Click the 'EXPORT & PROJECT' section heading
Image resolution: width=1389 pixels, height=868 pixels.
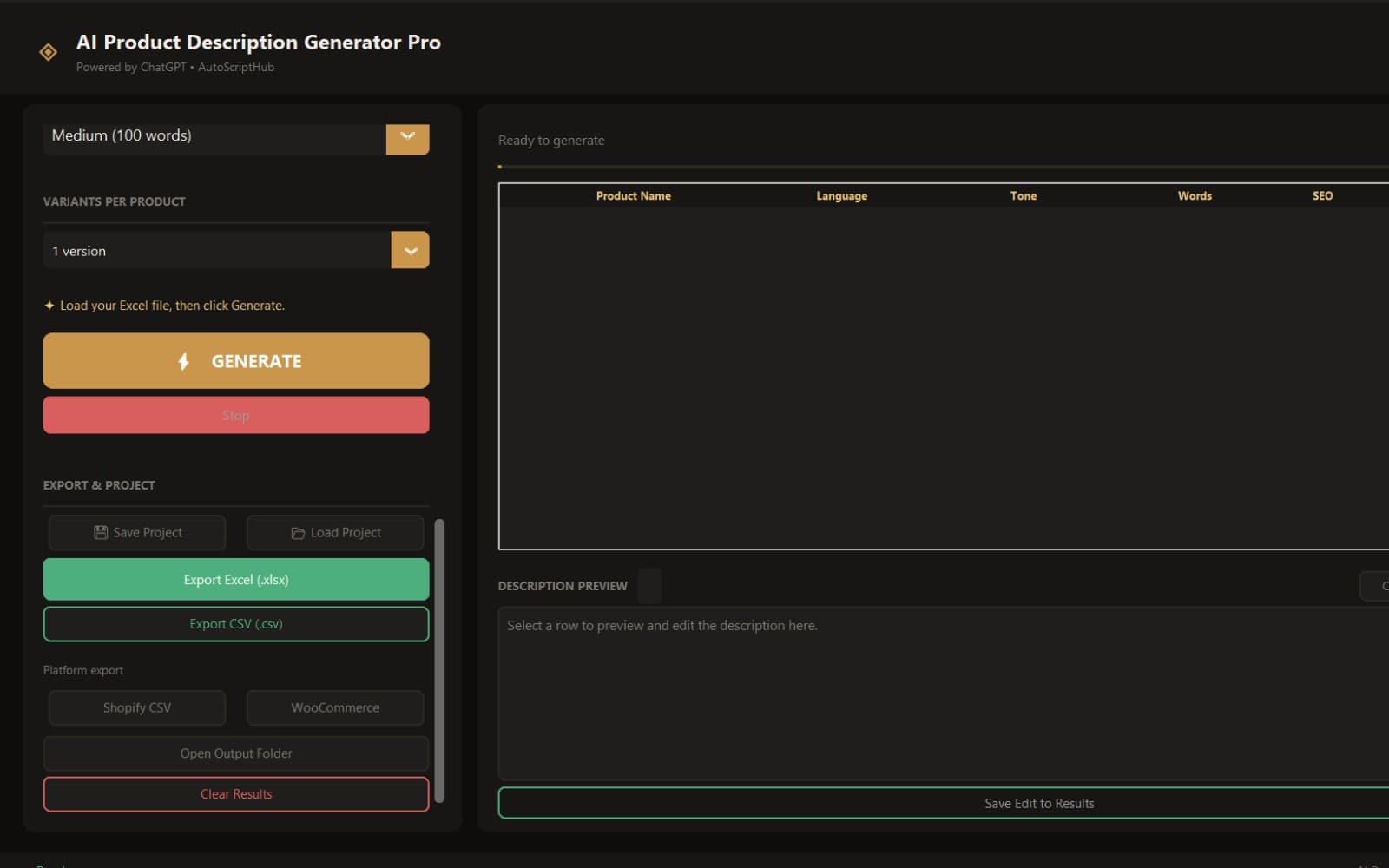pos(99,485)
